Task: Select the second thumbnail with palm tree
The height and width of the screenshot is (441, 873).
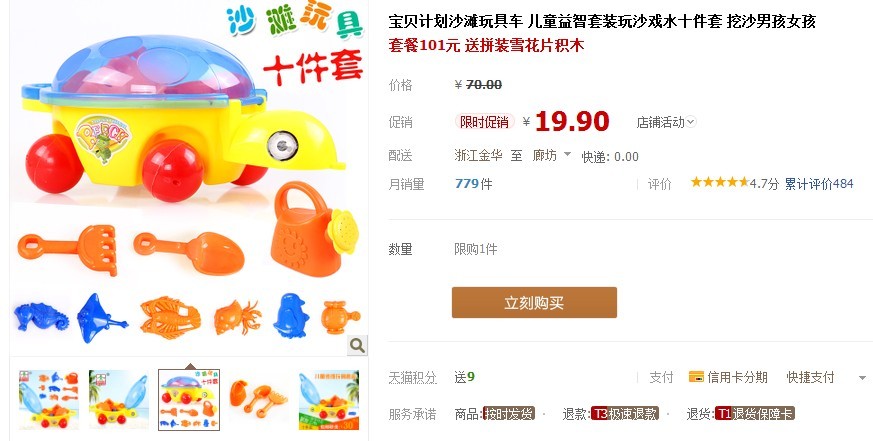Action: pyautogui.click(x=119, y=400)
